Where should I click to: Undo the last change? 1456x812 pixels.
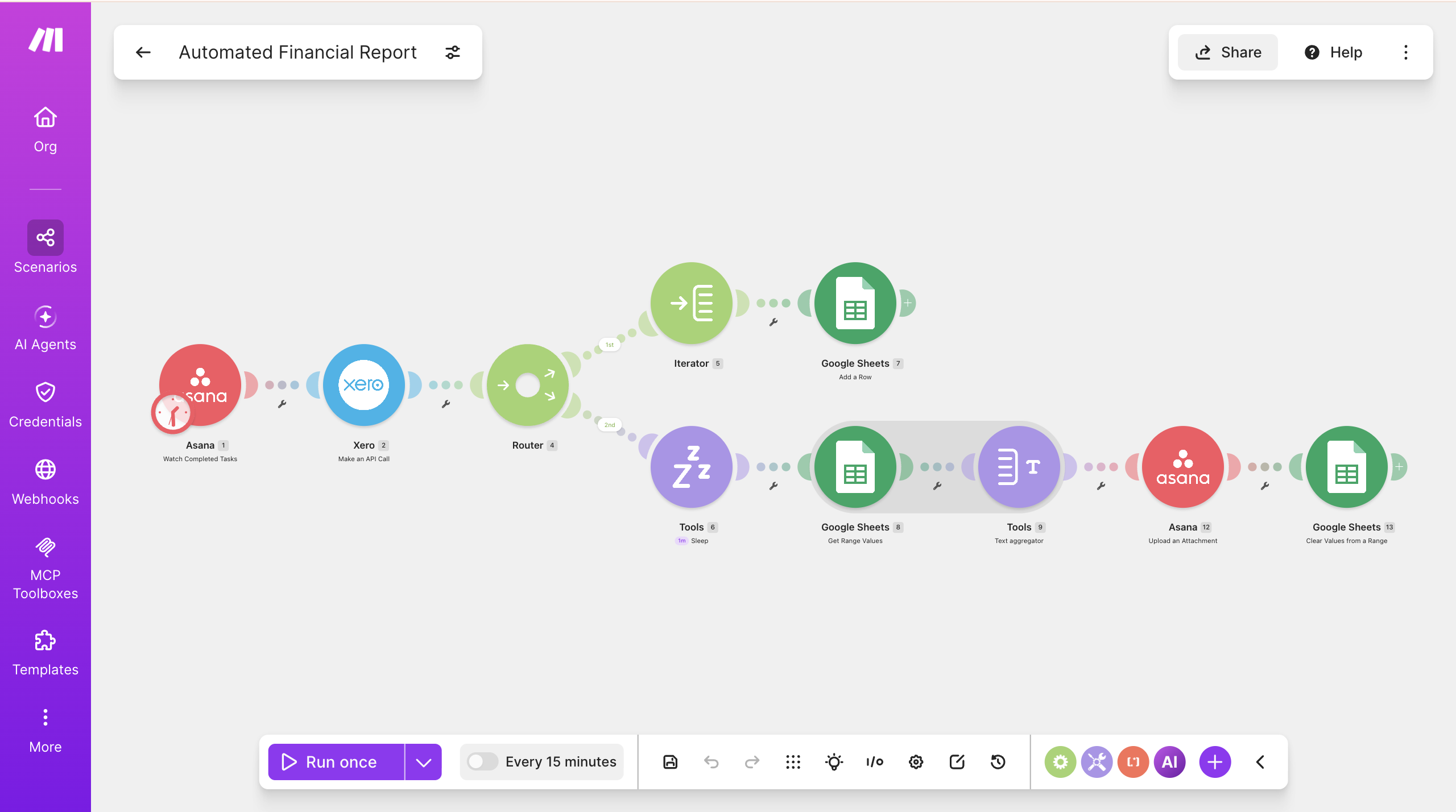(712, 762)
